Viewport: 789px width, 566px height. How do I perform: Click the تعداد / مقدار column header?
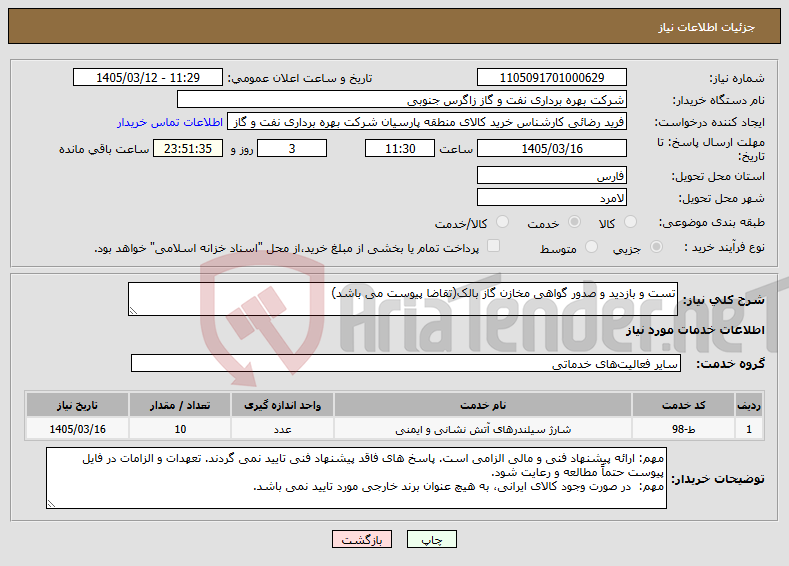pyautogui.click(x=180, y=405)
